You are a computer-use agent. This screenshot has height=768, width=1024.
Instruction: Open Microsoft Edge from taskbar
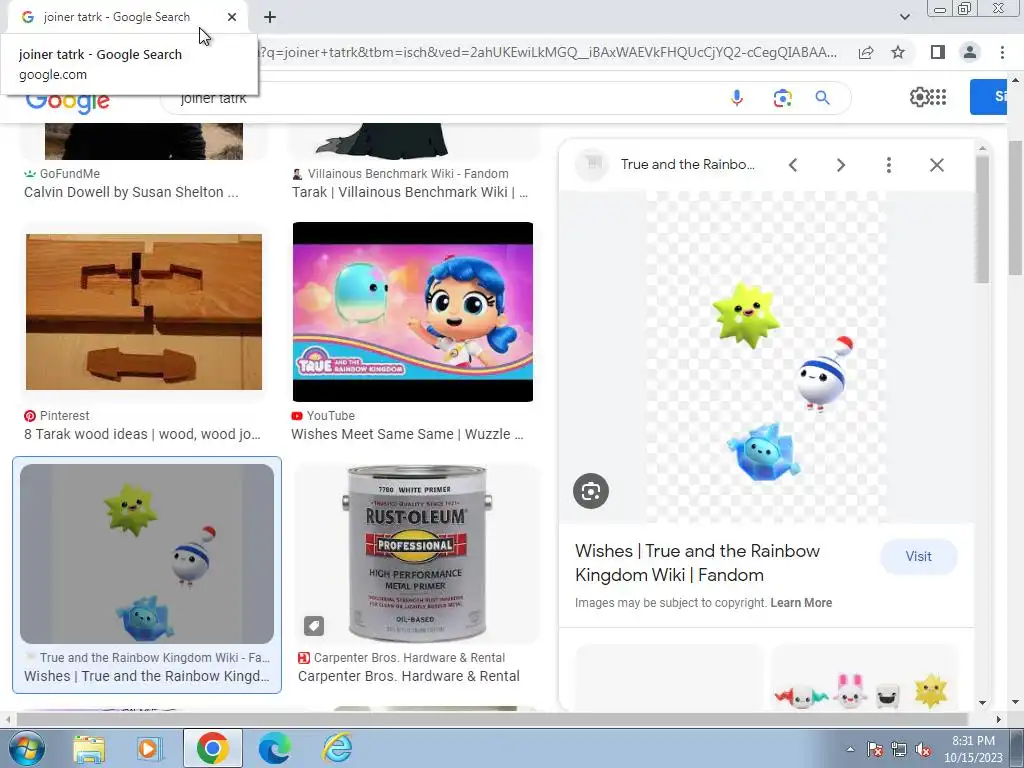[x=275, y=748]
